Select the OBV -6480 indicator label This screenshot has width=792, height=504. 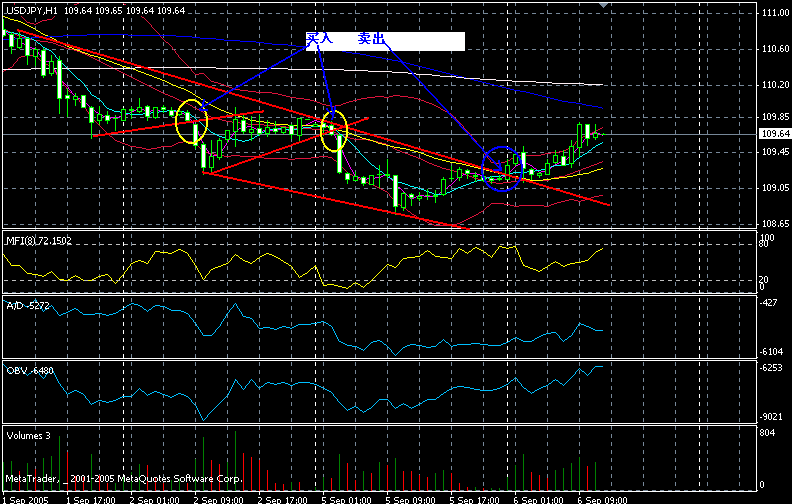(30, 371)
